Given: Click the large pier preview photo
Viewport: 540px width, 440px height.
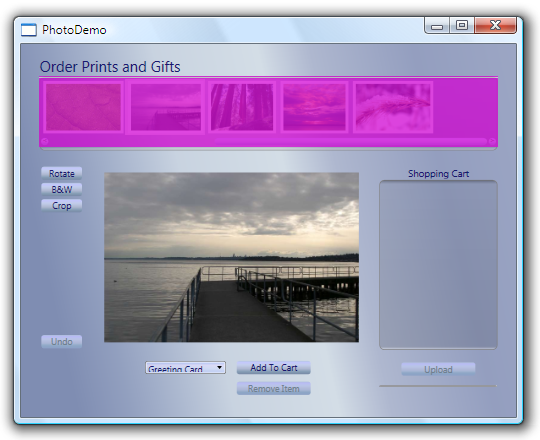Looking at the screenshot, I should point(231,257).
